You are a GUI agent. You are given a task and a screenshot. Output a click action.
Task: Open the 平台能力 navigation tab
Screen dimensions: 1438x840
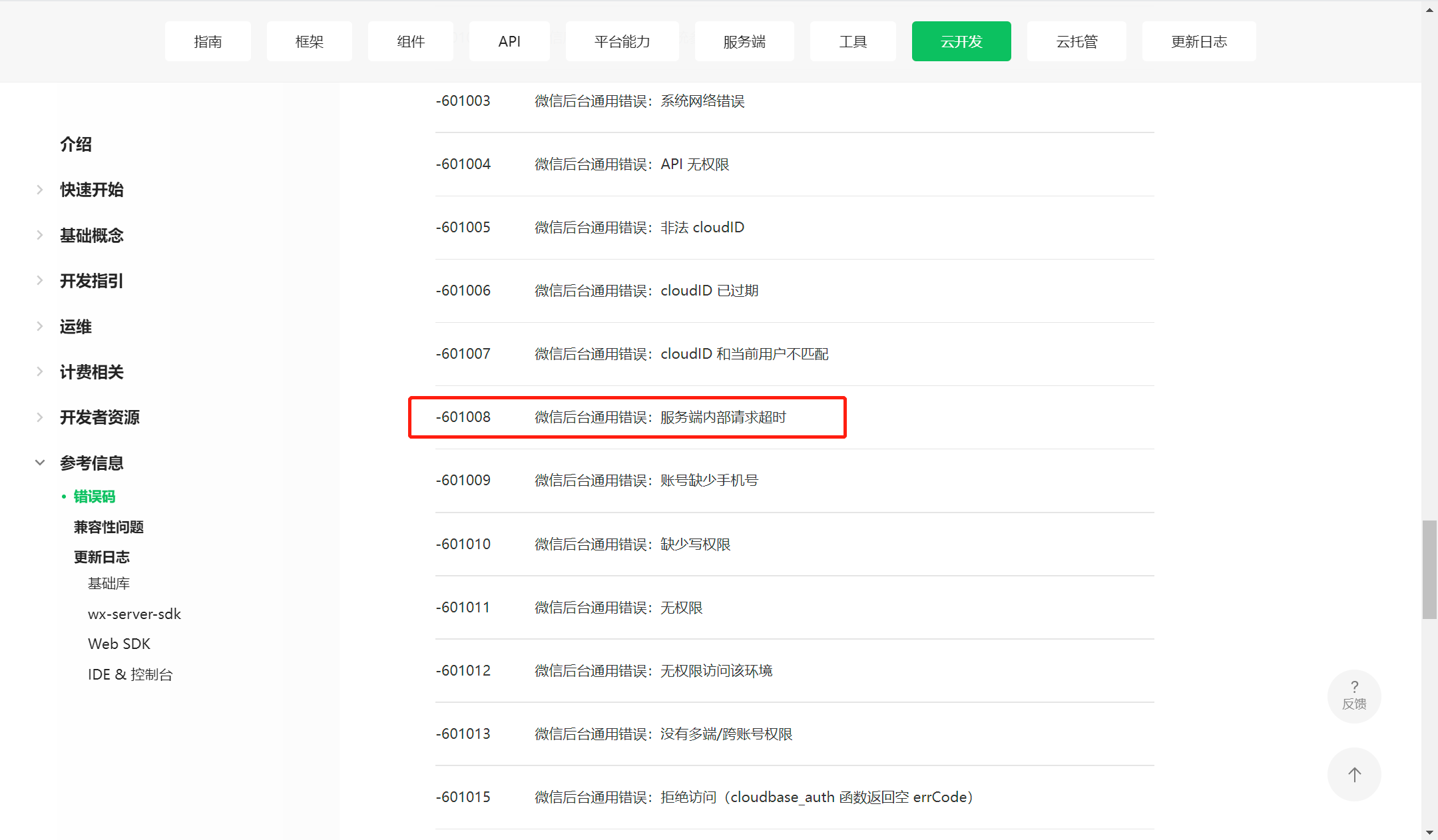[622, 41]
